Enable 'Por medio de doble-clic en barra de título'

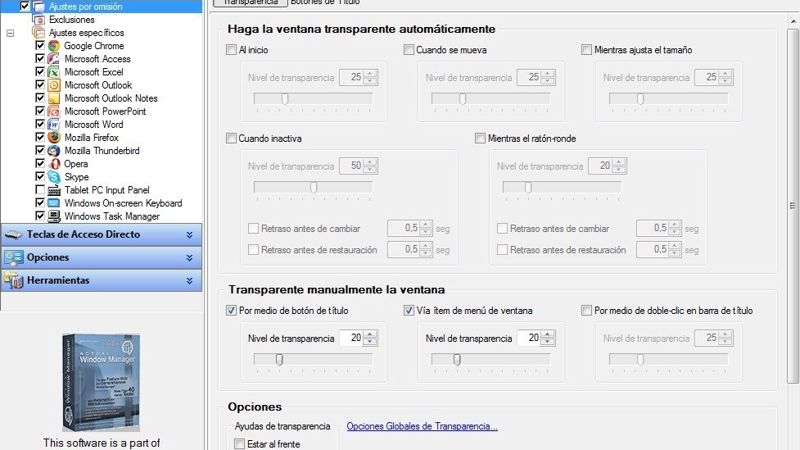(x=587, y=310)
